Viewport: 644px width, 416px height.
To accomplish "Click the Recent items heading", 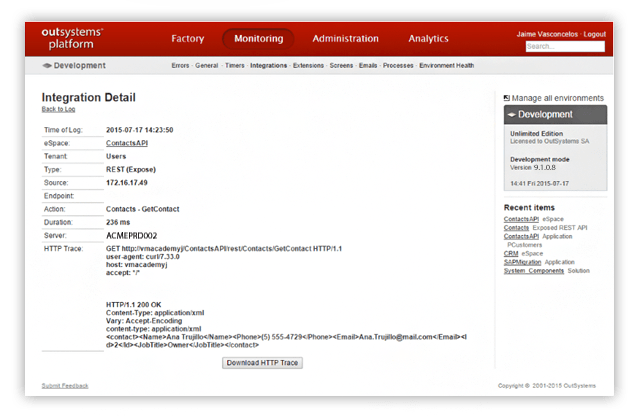I will click(x=529, y=208).
